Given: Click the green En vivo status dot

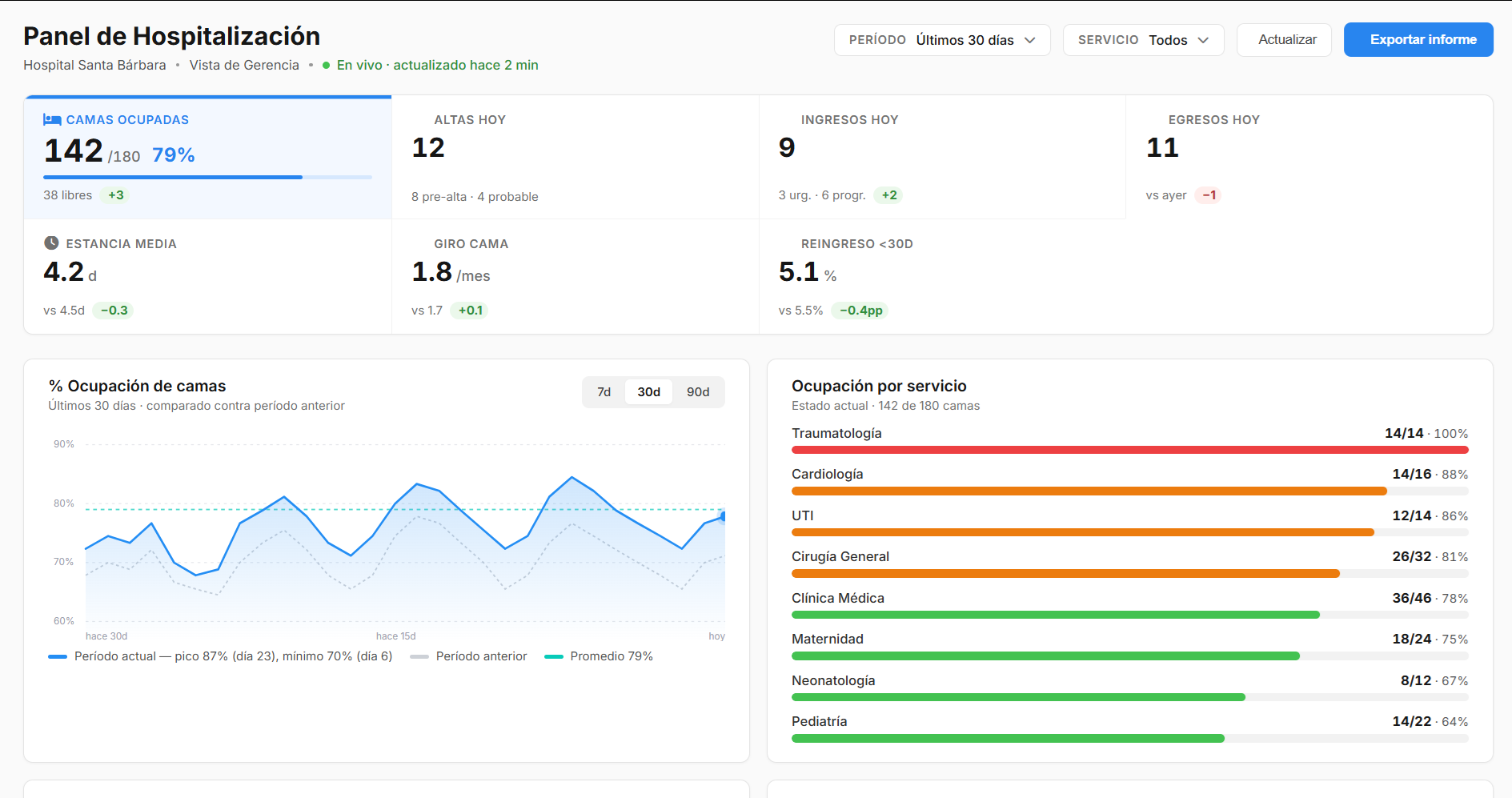Looking at the screenshot, I should point(326,66).
